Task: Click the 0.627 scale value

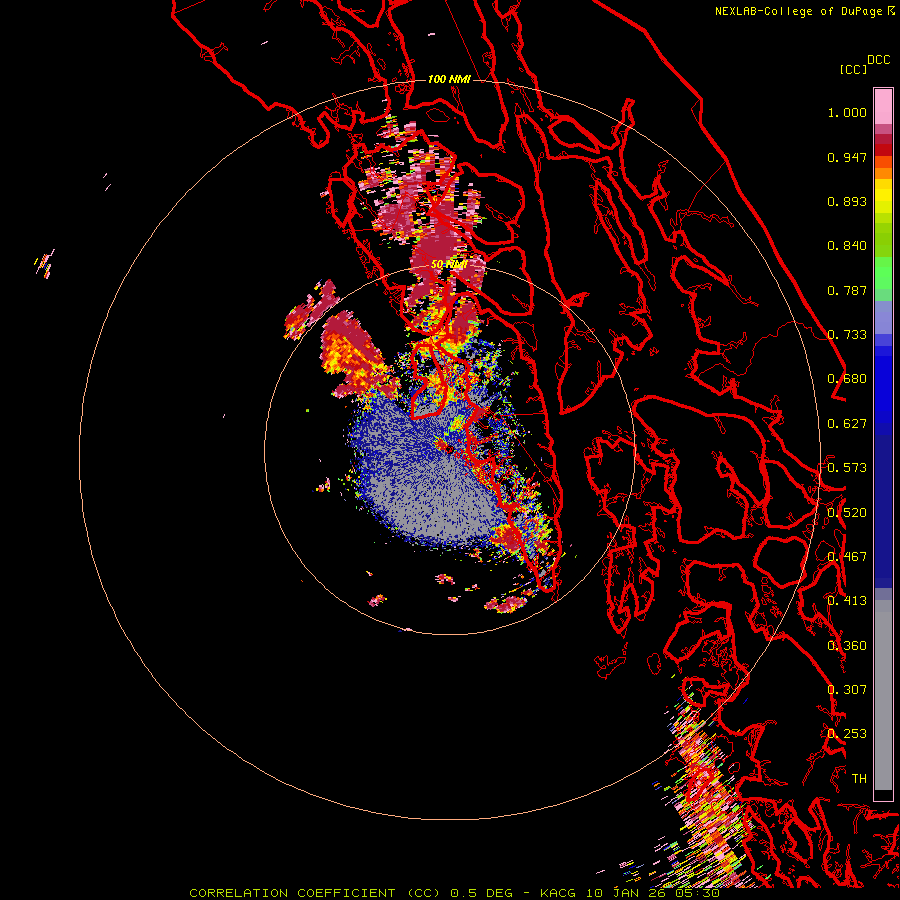Action: [847, 424]
